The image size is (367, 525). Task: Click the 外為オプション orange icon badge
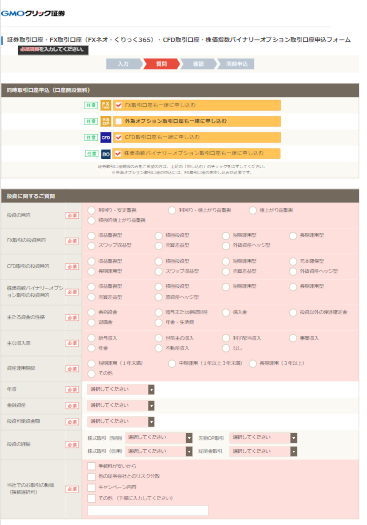106,121
